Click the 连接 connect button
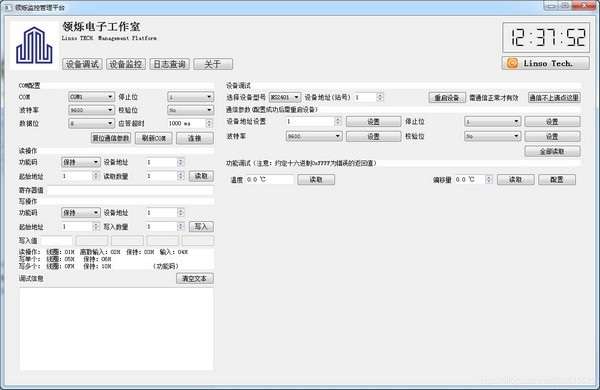The image size is (600, 390). (195, 138)
